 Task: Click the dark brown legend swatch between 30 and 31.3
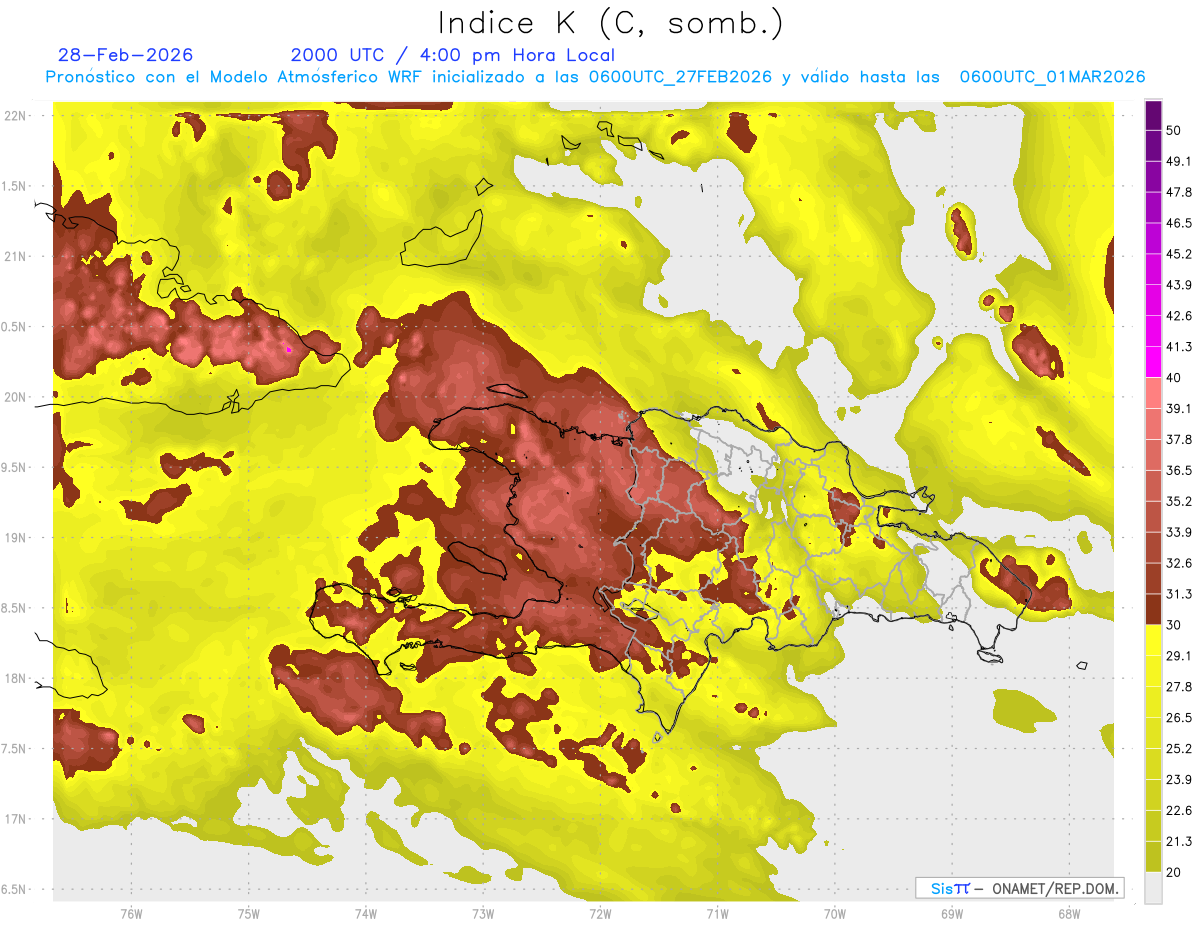[1153, 609]
